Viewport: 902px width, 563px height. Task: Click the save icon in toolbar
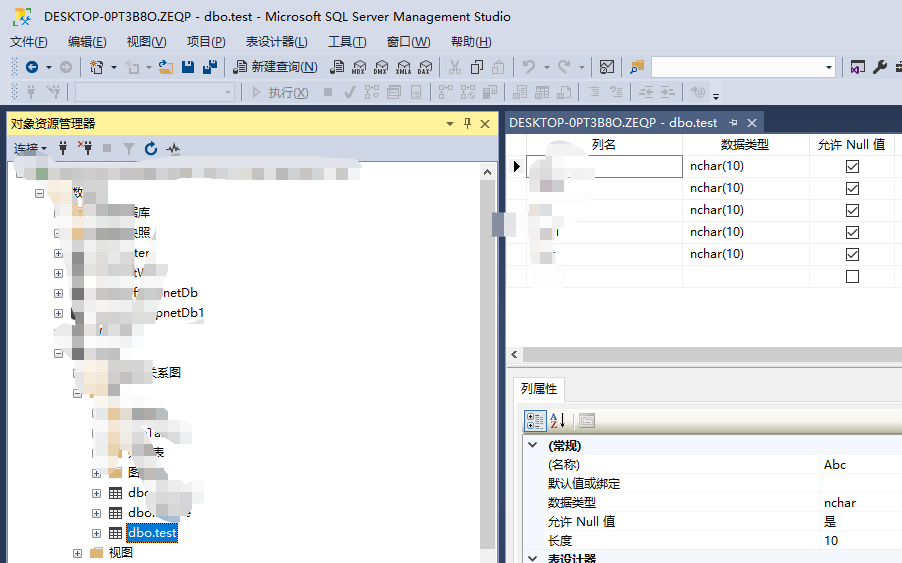click(x=188, y=67)
